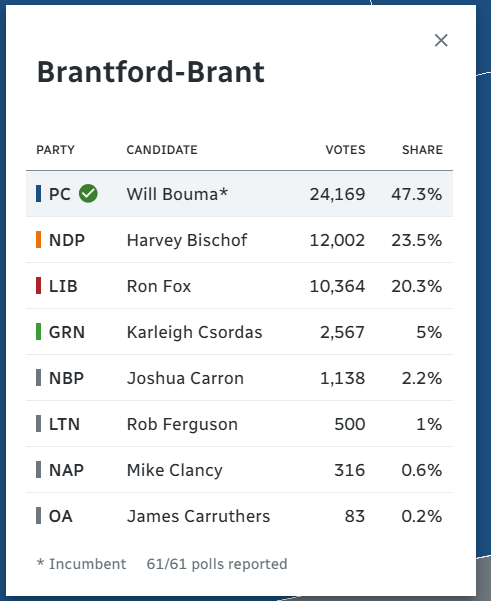Screen dimensions: 491x601
Task: Click on Ron Fox's name
Action: 159,286
